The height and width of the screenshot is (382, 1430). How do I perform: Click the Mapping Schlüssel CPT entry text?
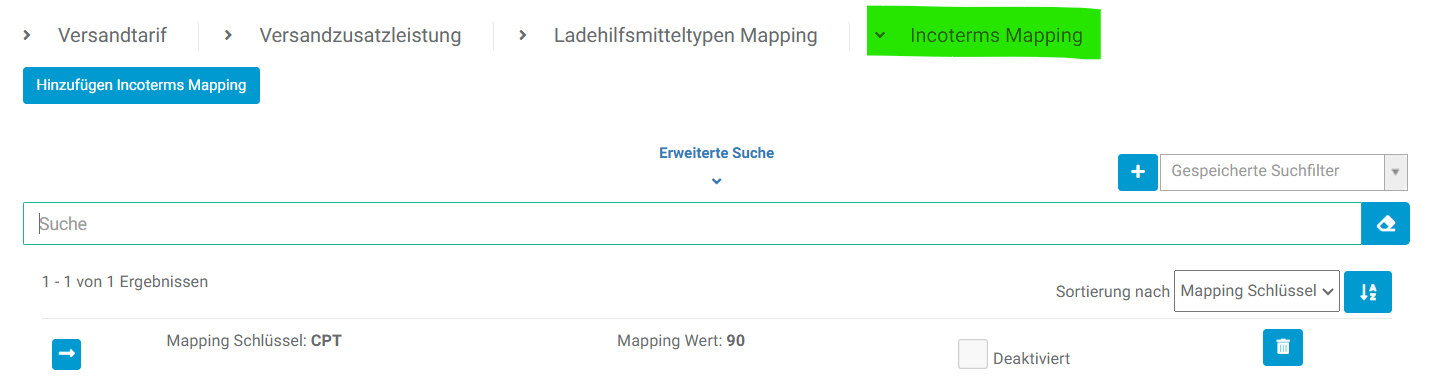tap(255, 341)
